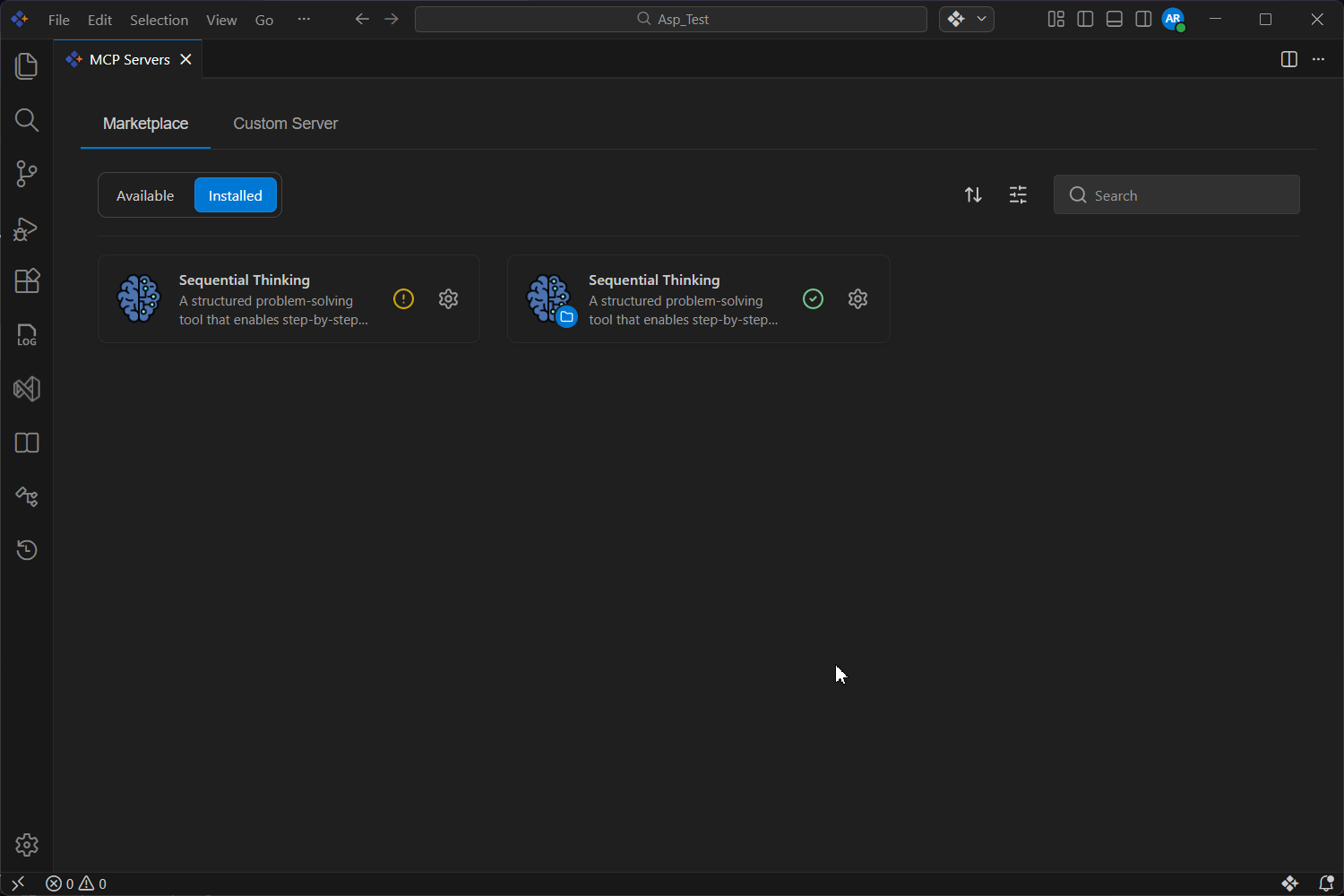Expand the overflow menu after Go
The width and height of the screenshot is (1344, 896).
tap(304, 20)
